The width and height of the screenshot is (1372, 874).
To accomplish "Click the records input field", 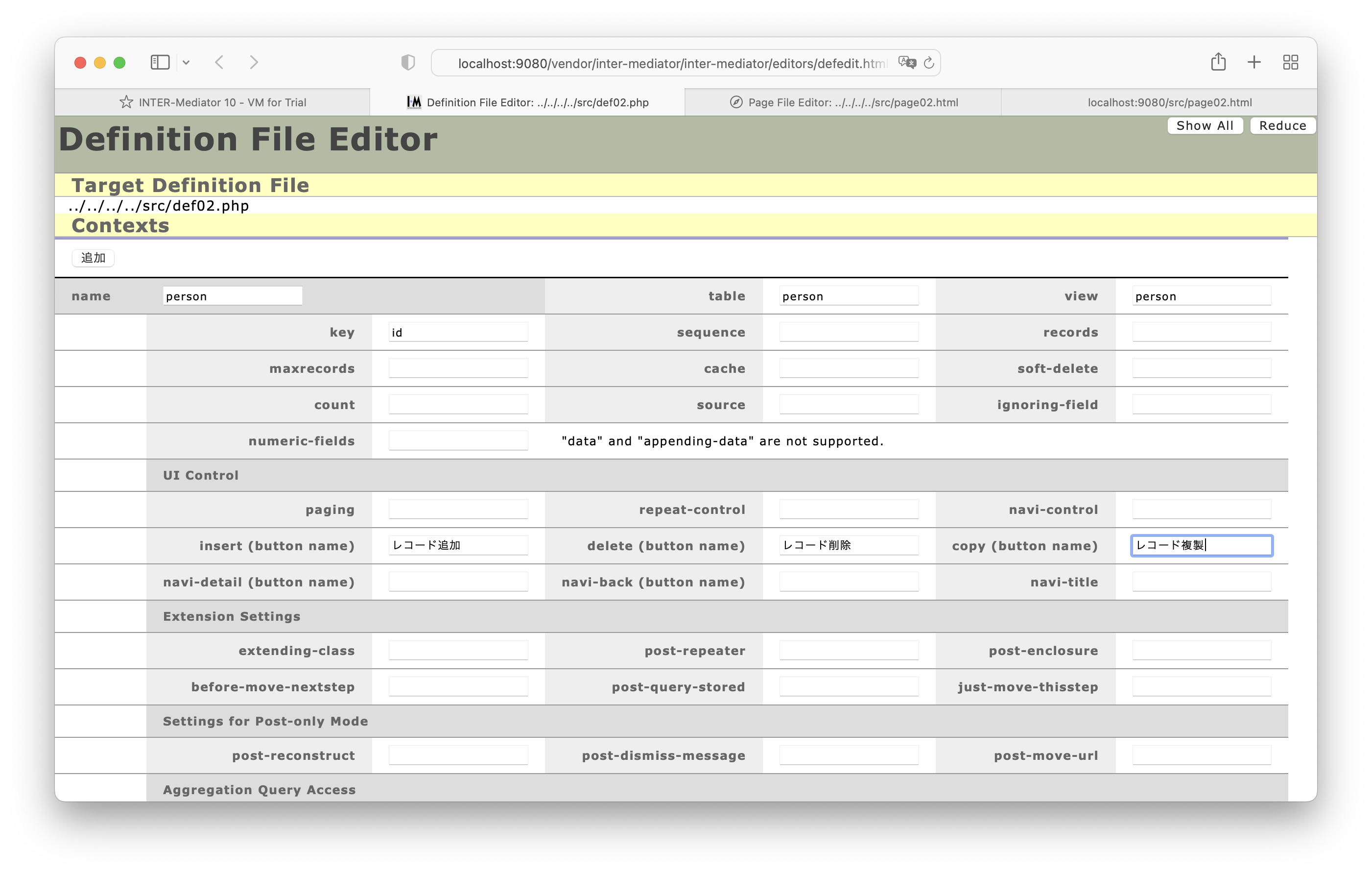I will (x=1202, y=332).
